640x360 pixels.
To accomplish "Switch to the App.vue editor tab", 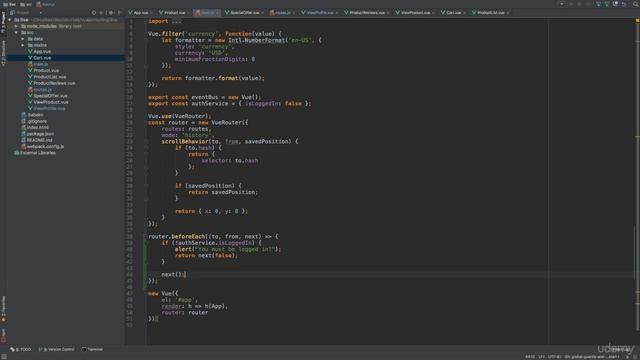I will (x=139, y=13).
